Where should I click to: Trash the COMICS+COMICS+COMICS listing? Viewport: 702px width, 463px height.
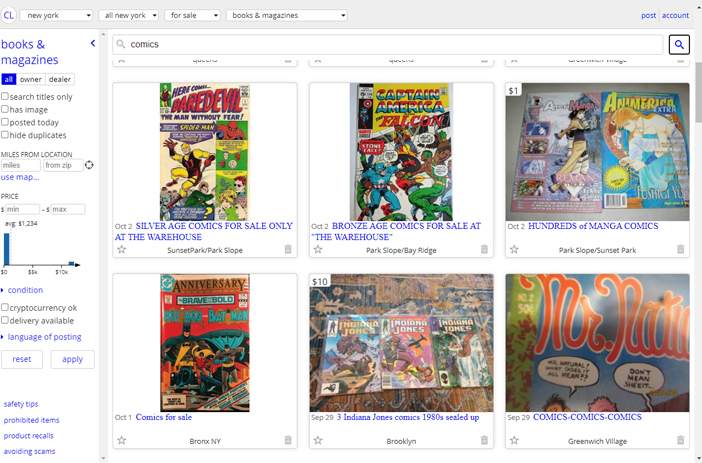[x=681, y=440]
